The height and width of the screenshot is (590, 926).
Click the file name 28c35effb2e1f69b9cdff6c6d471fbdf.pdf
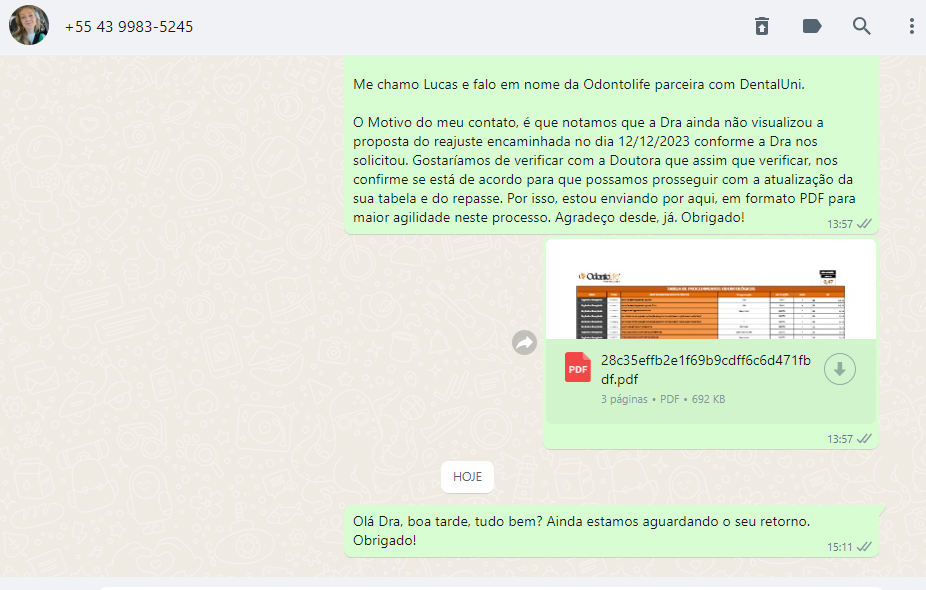click(706, 370)
